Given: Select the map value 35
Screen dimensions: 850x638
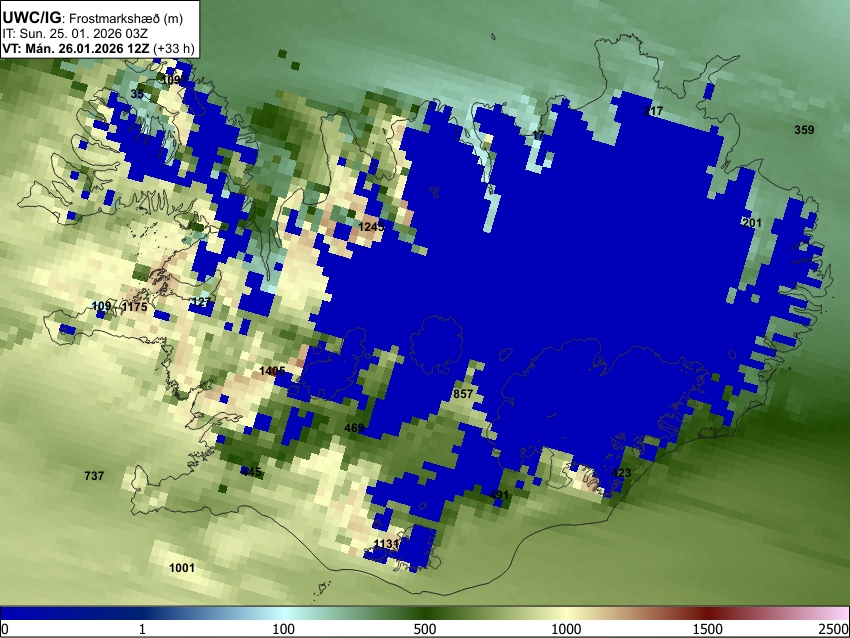Looking at the screenshot, I should point(137,94).
